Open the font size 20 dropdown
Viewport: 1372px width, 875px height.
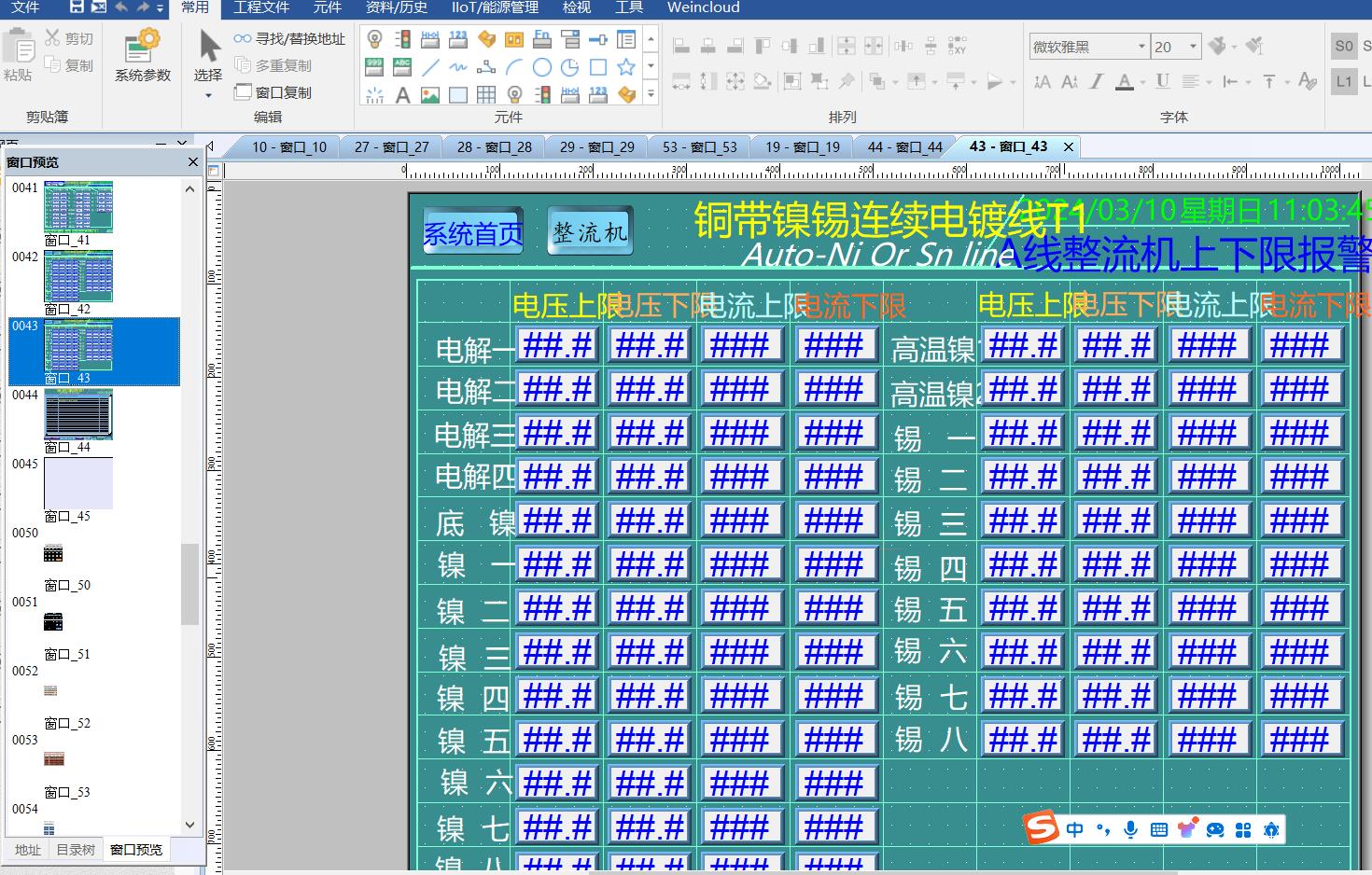[1193, 47]
